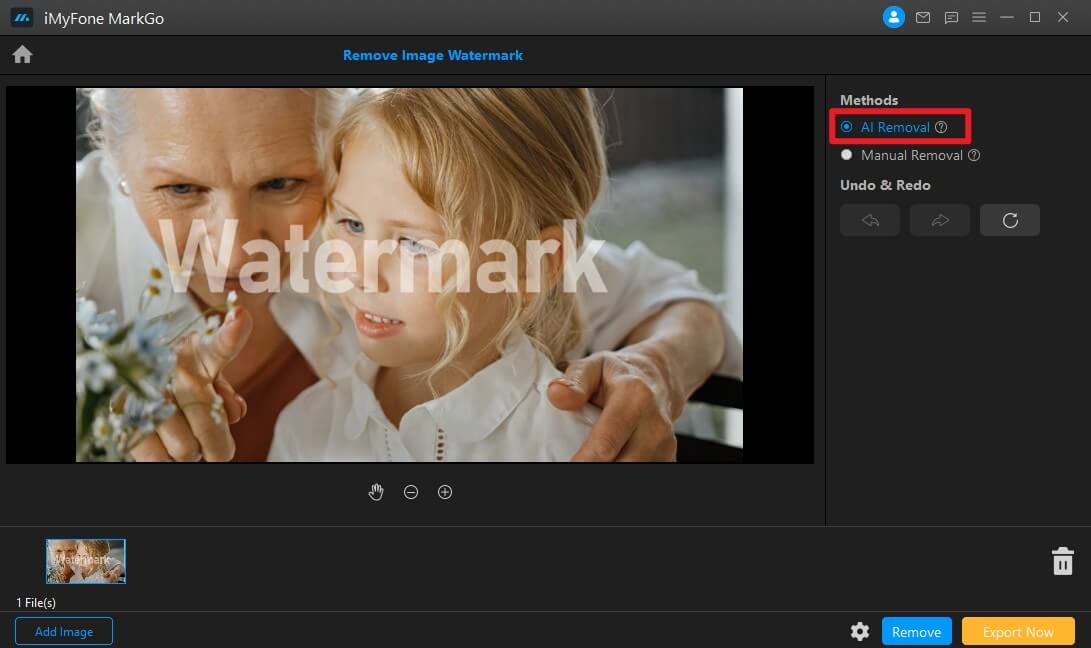Open the hamburger menu in title bar
The width and height of the screenshot is (1091, 648).
(979, 17)
